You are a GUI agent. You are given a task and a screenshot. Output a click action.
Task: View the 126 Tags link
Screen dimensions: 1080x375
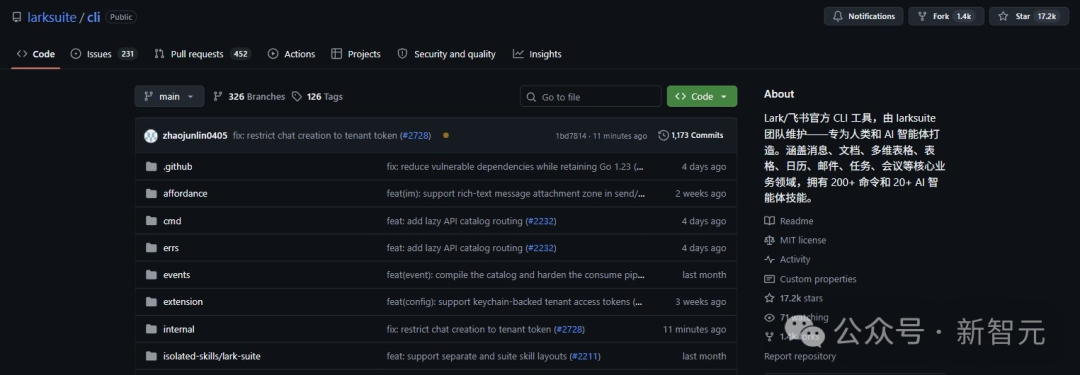click(318, 97)
